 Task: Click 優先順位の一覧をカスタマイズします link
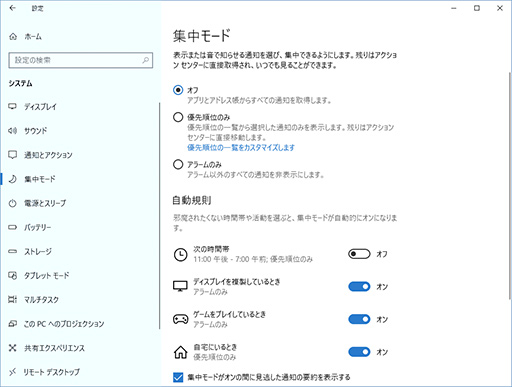(x=241, y=147)
